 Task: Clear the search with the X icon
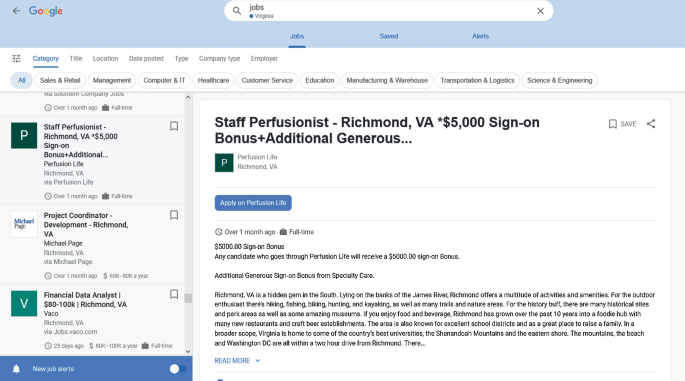(x=540, y=11)
